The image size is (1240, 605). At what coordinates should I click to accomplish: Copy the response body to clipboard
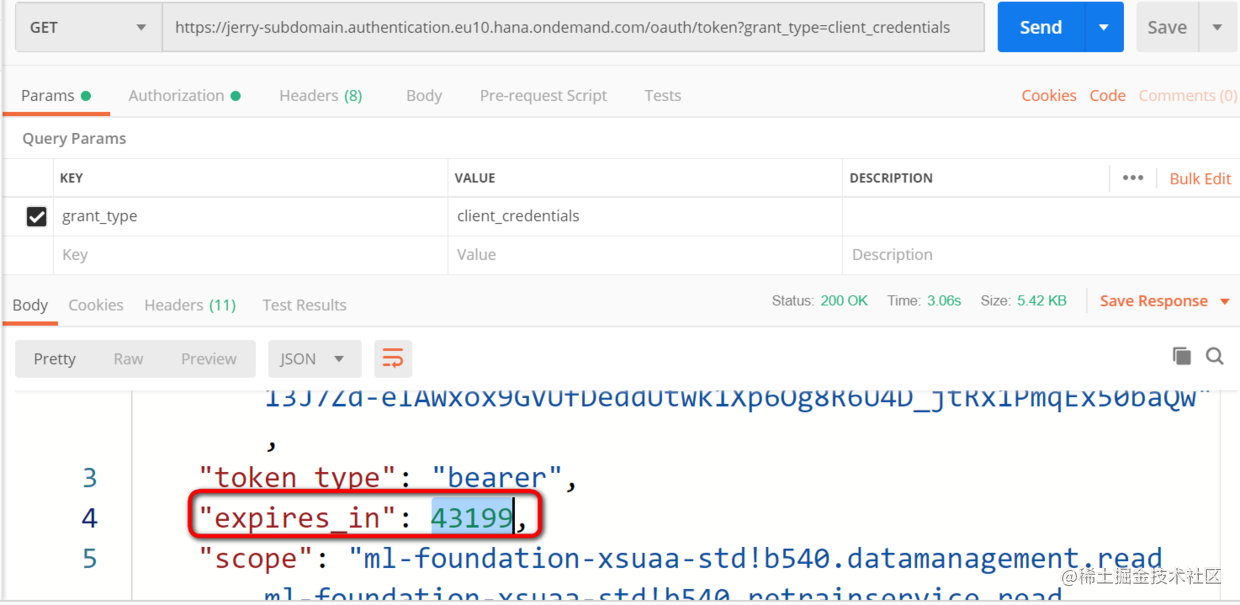click(x=1181, y=358)
